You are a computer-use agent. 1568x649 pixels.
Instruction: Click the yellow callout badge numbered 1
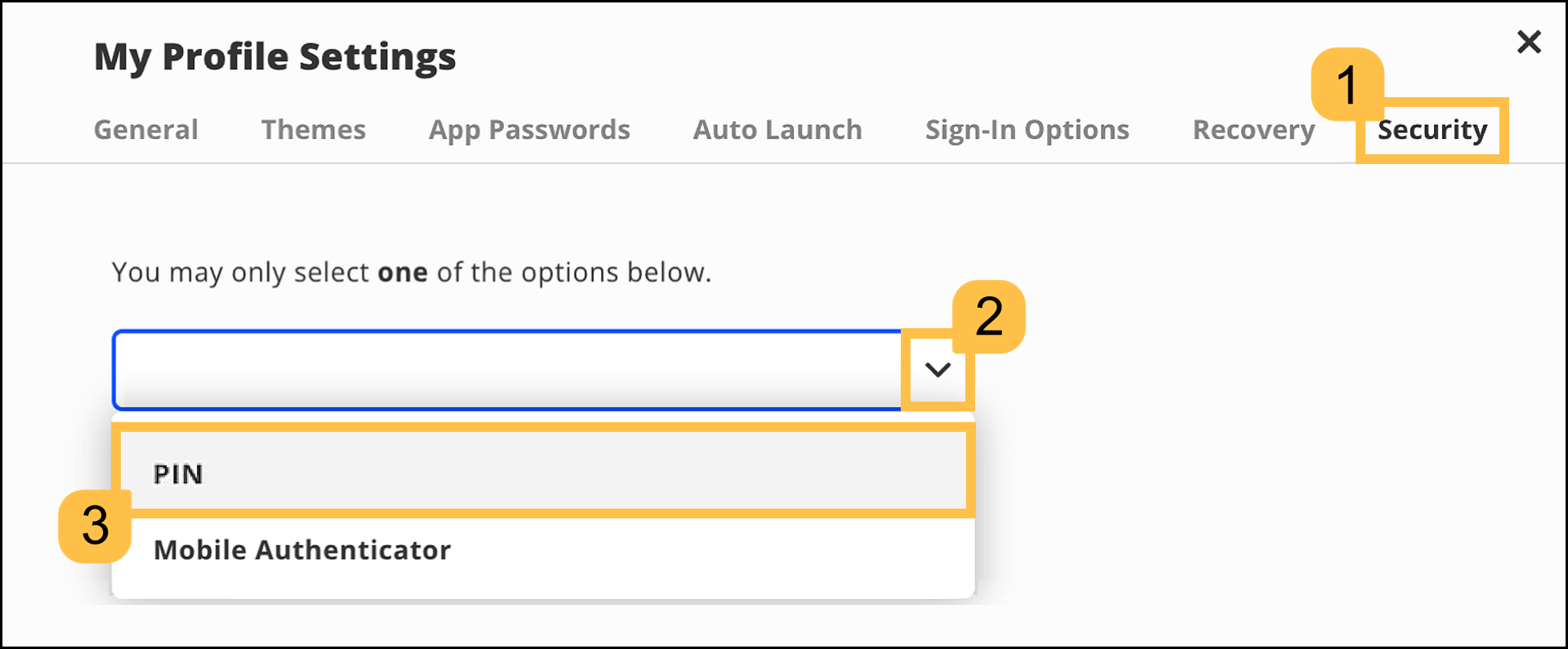tap(1349, 85)
